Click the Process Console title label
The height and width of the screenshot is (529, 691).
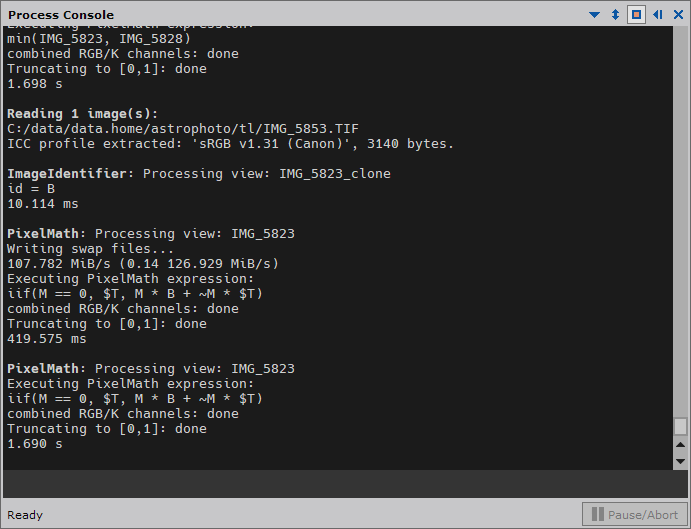point(61,15)
